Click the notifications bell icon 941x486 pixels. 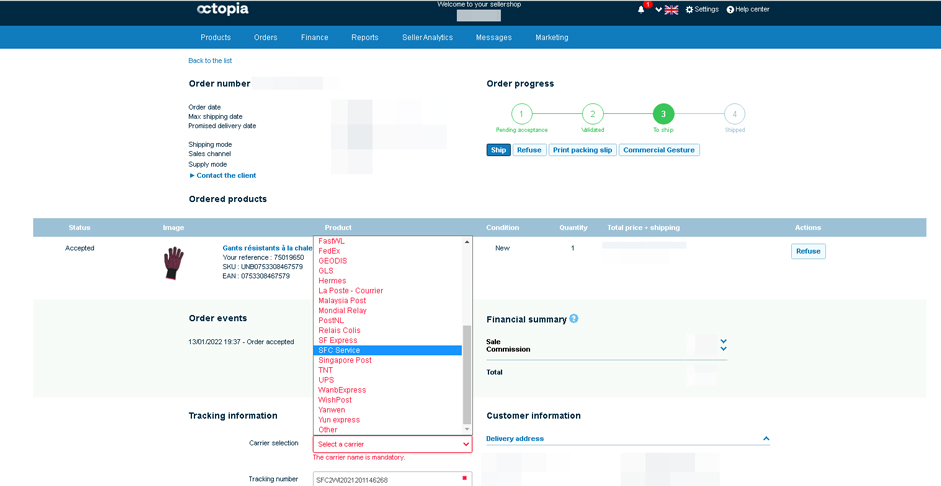coord(641,10)
